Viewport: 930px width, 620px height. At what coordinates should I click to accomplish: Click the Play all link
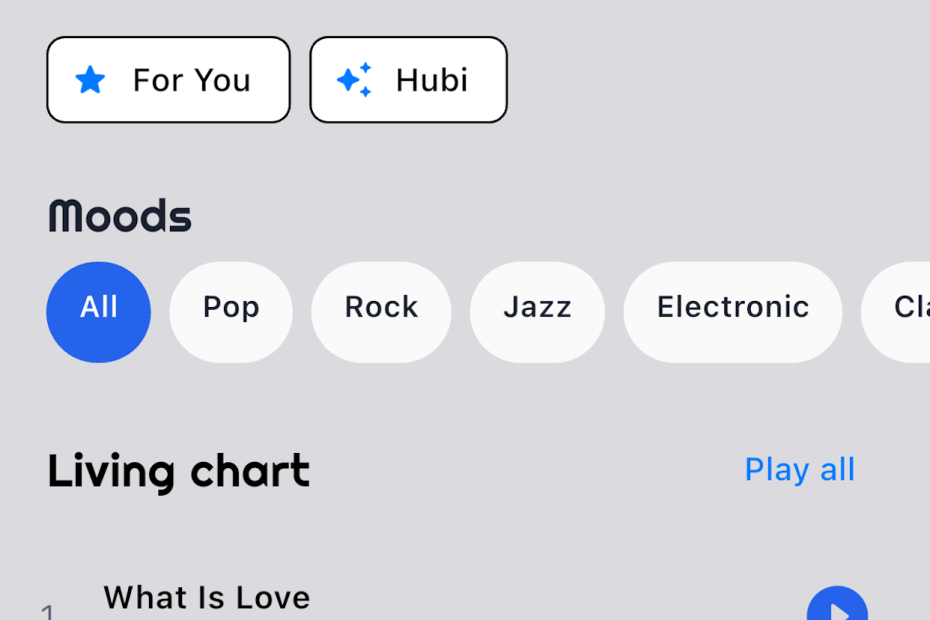click(x=799, y=470)
